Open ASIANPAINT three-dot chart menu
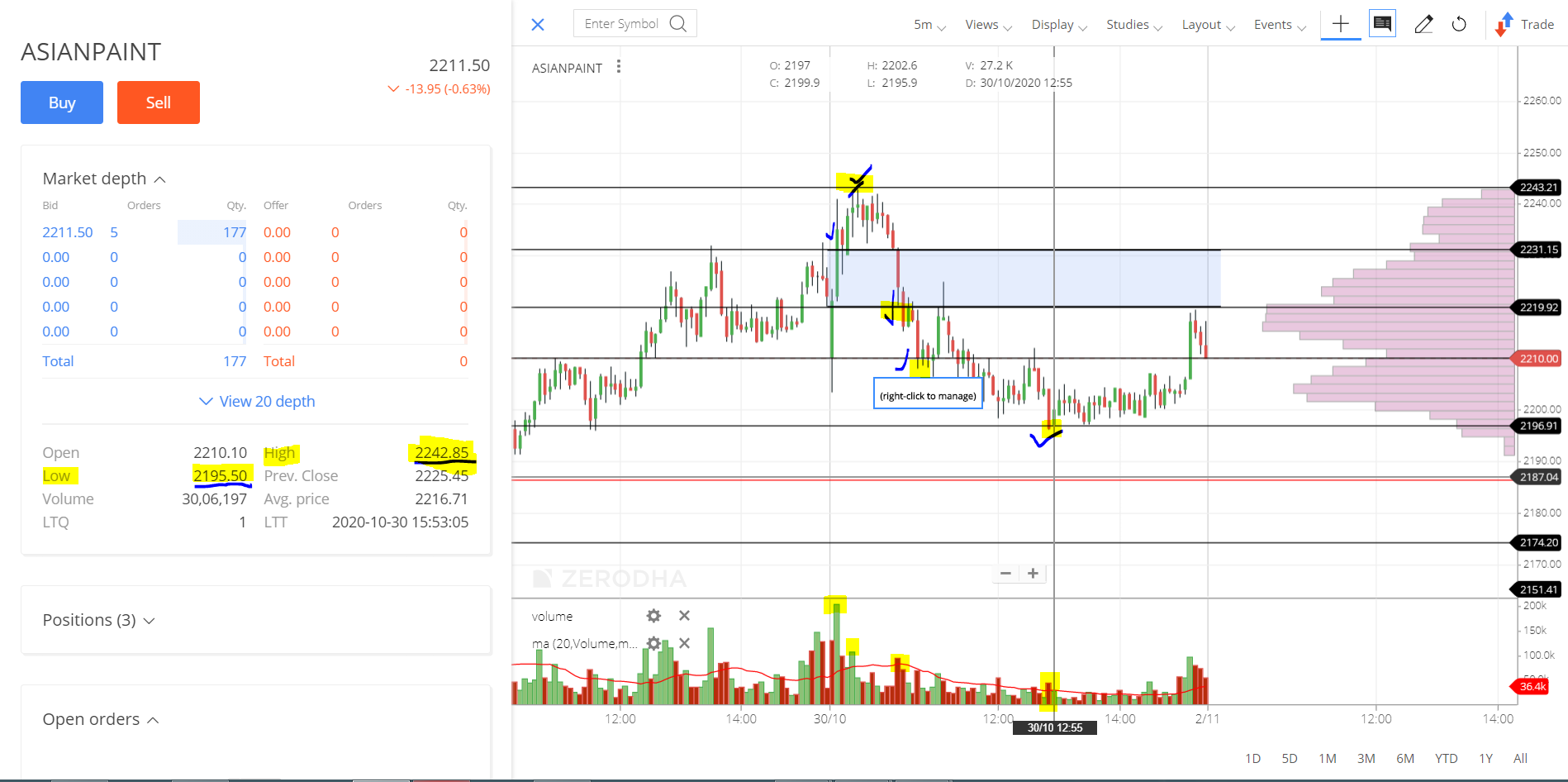The width and height of the screenshot is (1568, 782). tap(619, 66)
